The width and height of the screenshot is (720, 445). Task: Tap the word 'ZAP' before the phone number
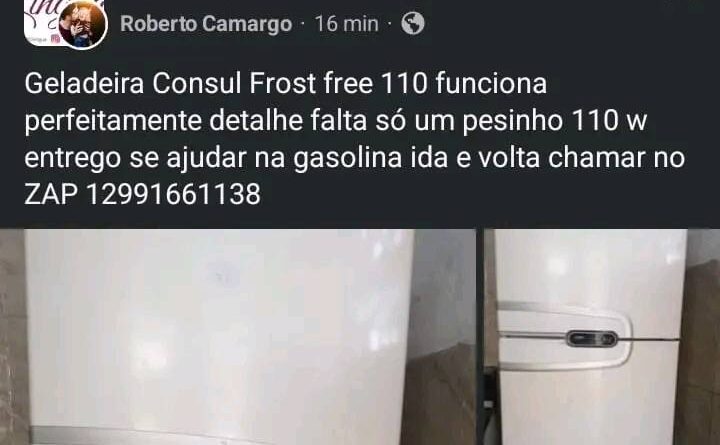(51, 194)
